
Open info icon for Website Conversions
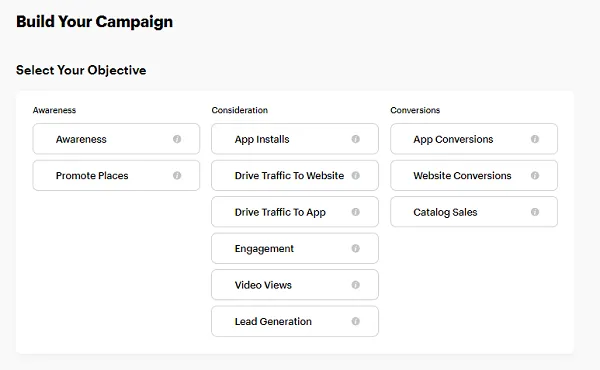point(535,175)
